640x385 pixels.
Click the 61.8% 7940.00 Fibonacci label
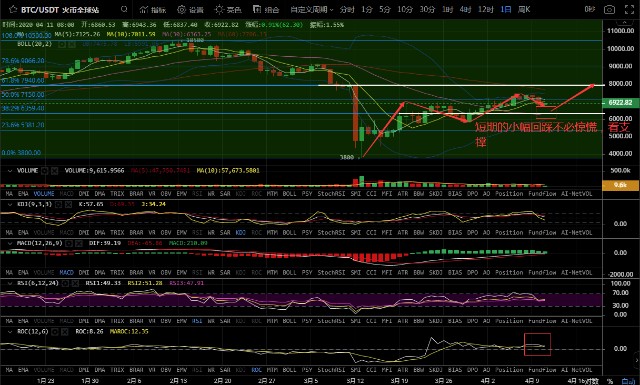click(x=22, y=80)
